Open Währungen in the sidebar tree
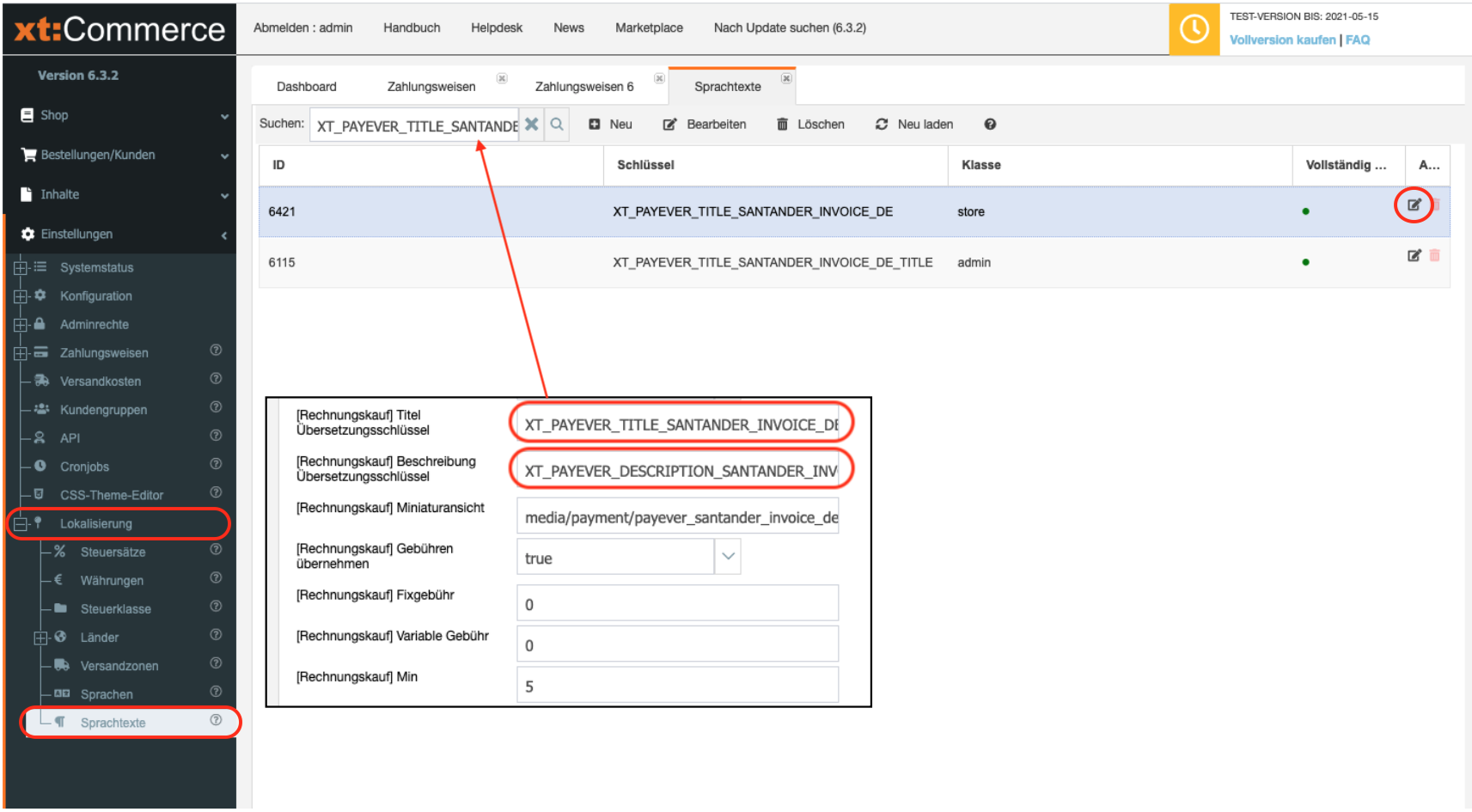 tap(112, 581)
